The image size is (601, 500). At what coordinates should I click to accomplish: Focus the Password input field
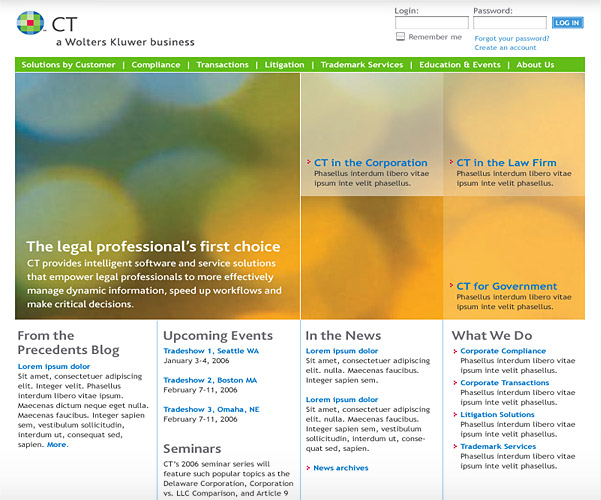(x=510, y=23)
